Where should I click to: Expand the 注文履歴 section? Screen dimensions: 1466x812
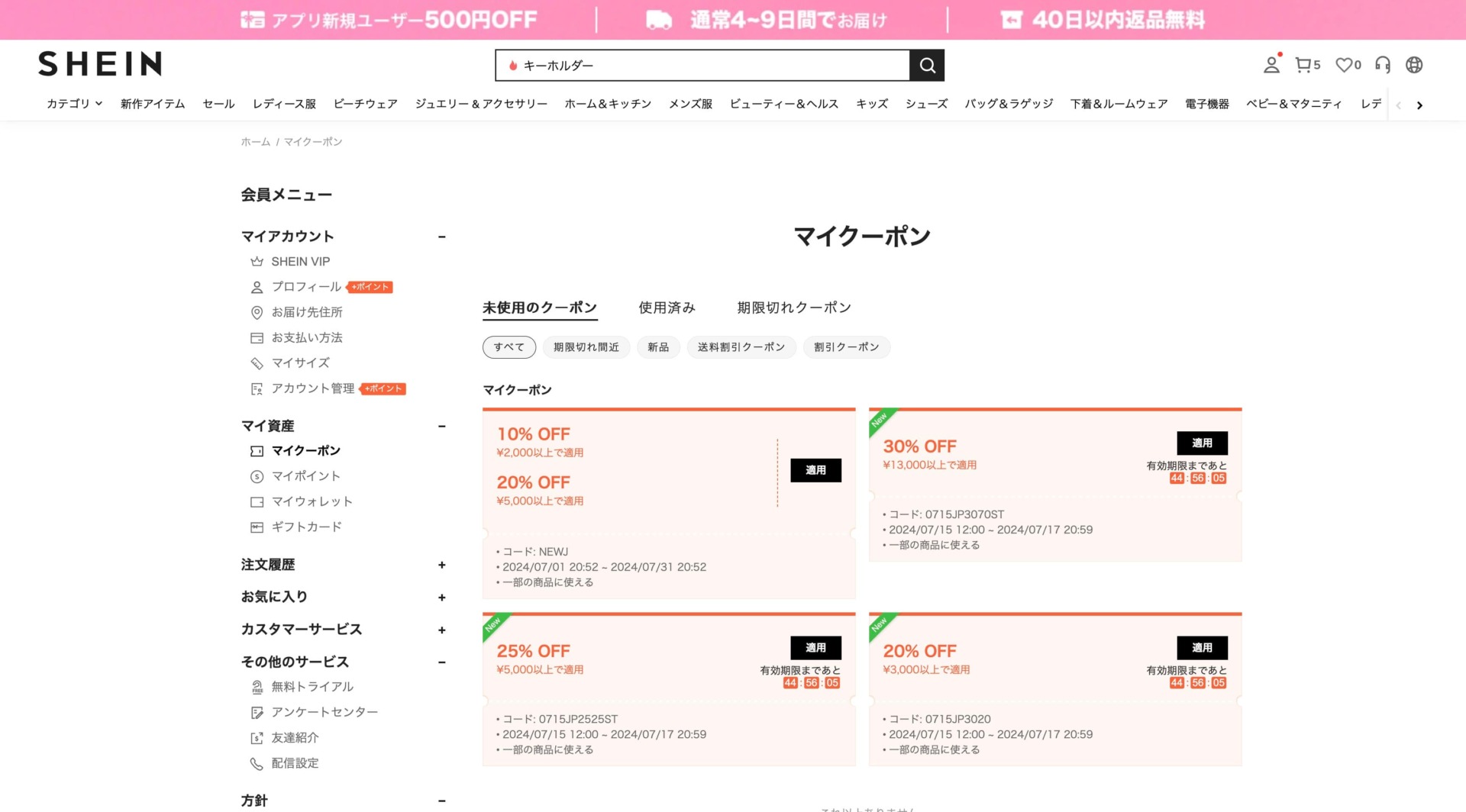pos(441,565)
